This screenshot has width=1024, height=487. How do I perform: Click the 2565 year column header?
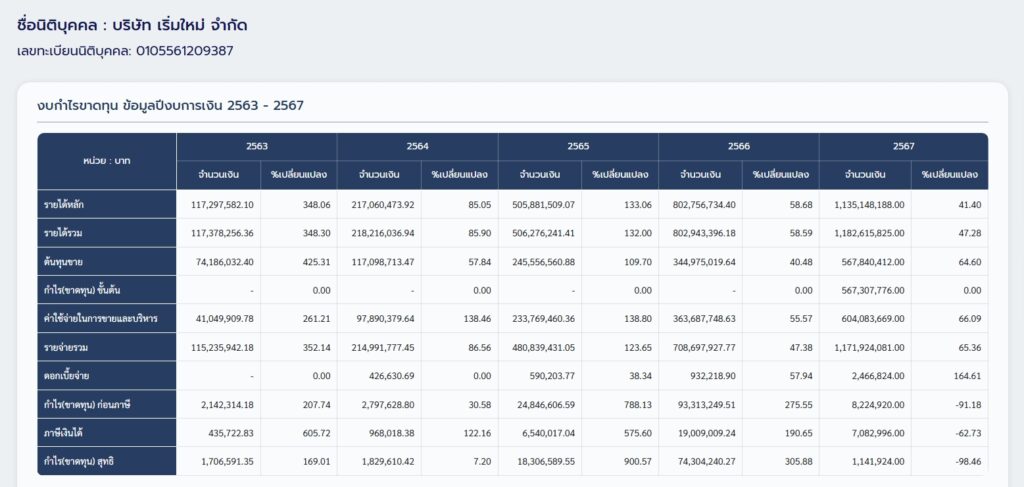pyautogui.click(x=578, y=146)
